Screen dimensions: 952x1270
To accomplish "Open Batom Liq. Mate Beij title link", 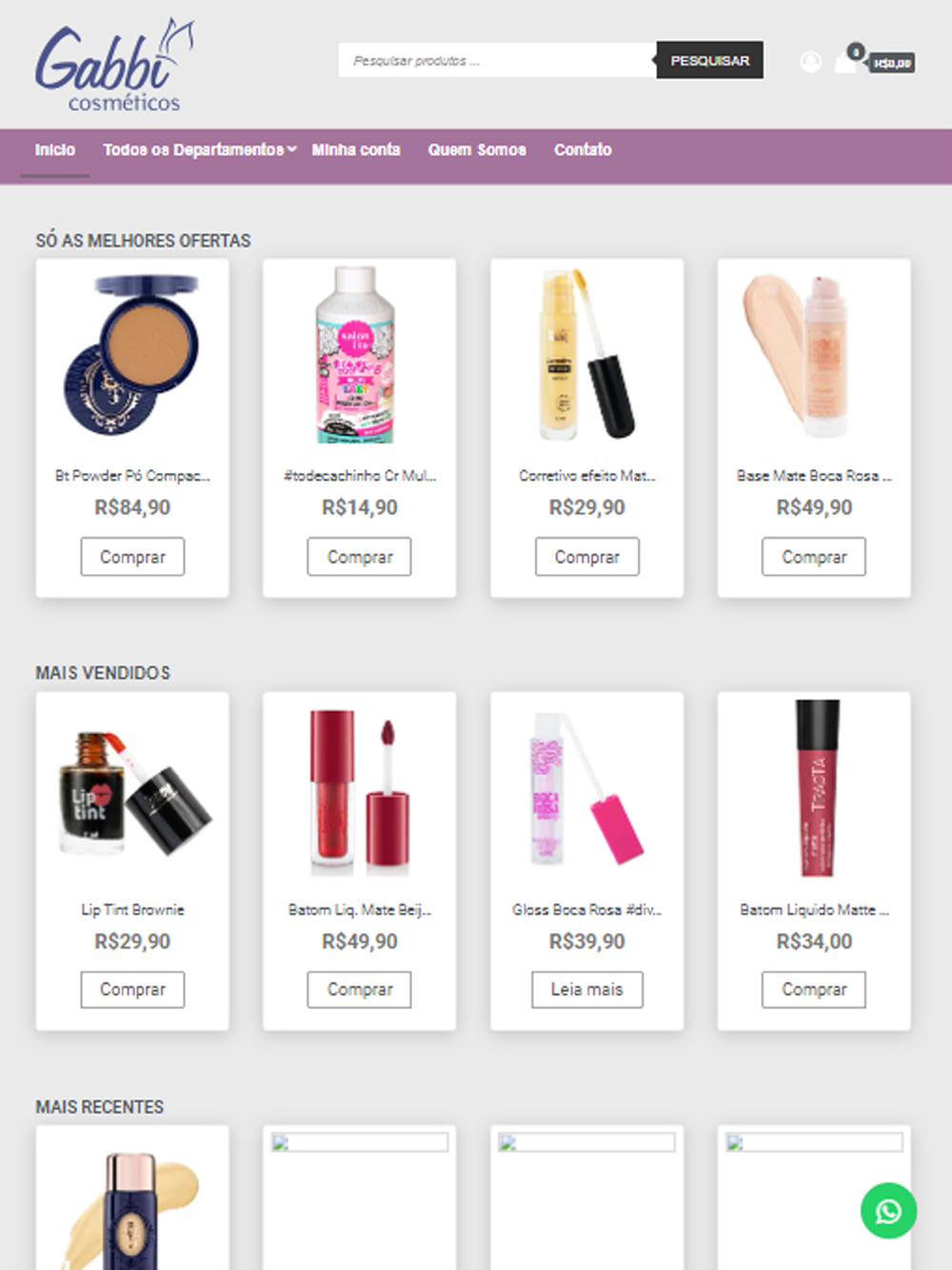I will 359,909.
